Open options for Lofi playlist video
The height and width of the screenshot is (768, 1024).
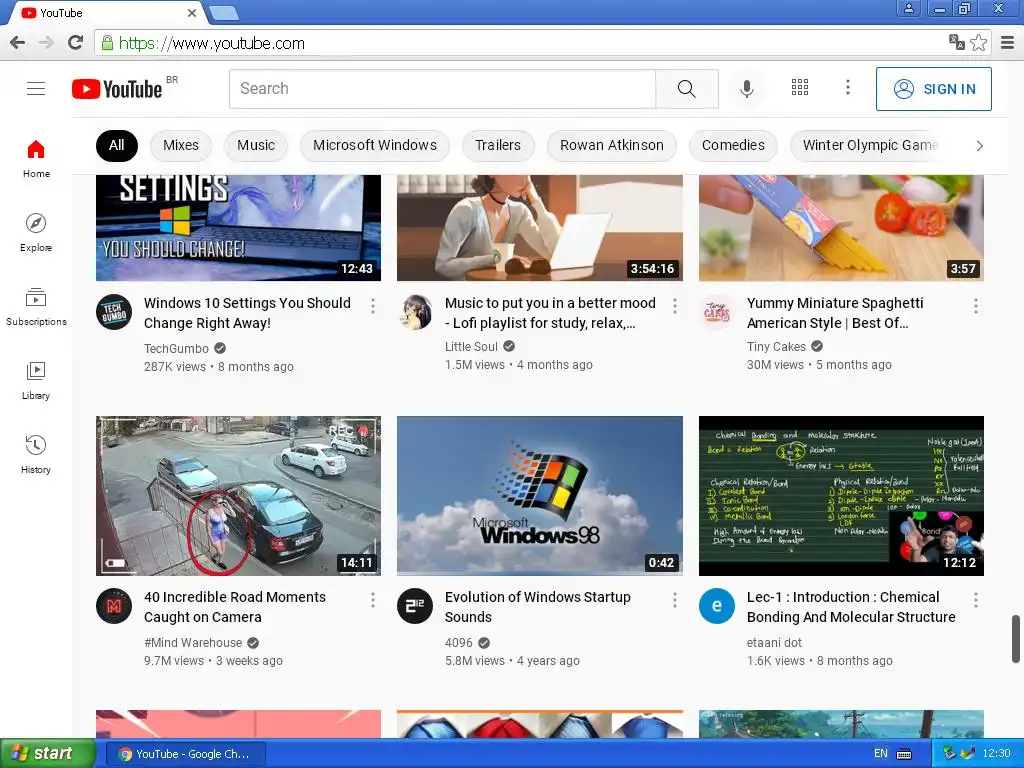point(675,306)
